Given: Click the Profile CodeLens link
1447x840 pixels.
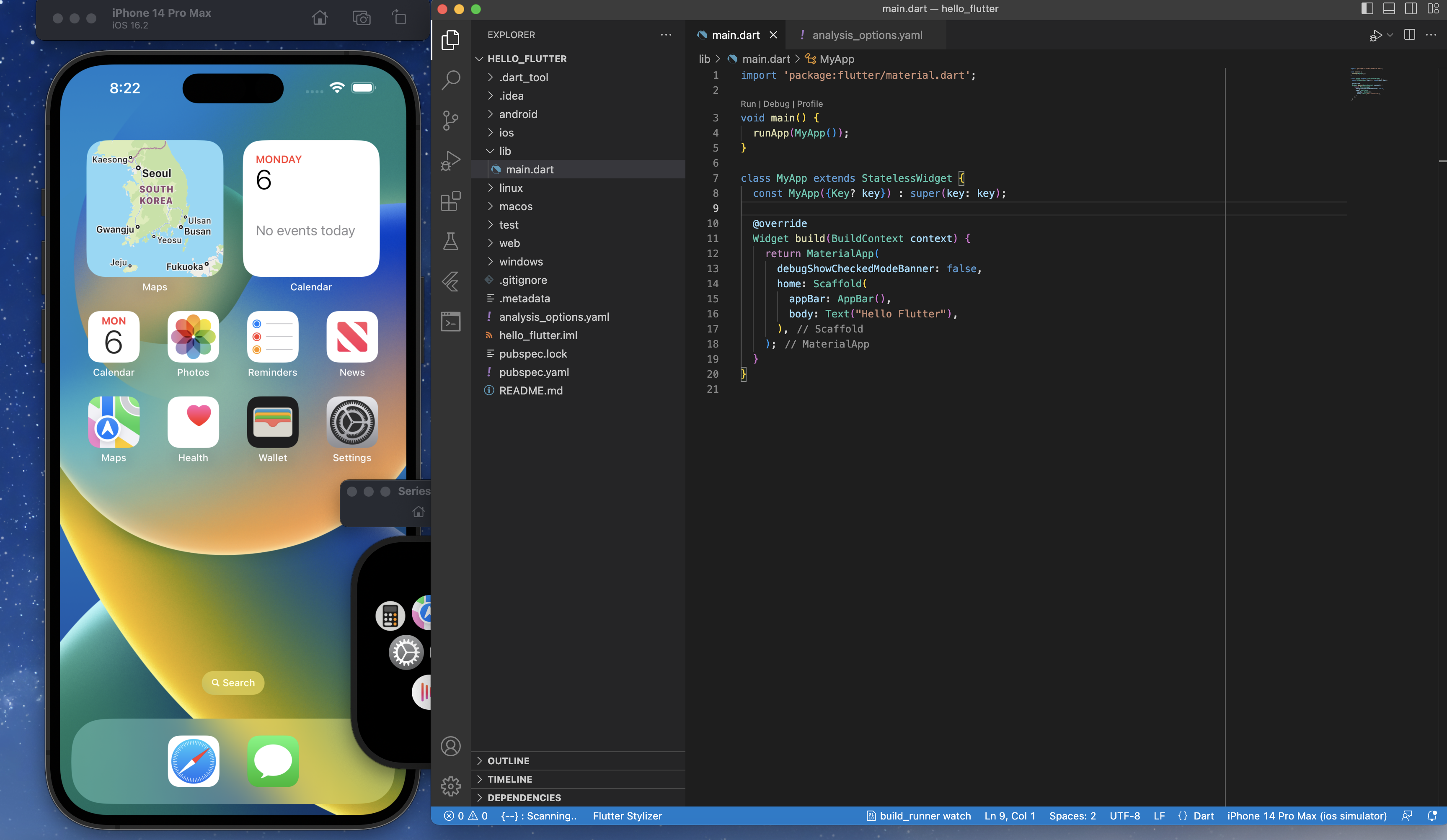Looking at the screenshot, I should tap(810, 104).
